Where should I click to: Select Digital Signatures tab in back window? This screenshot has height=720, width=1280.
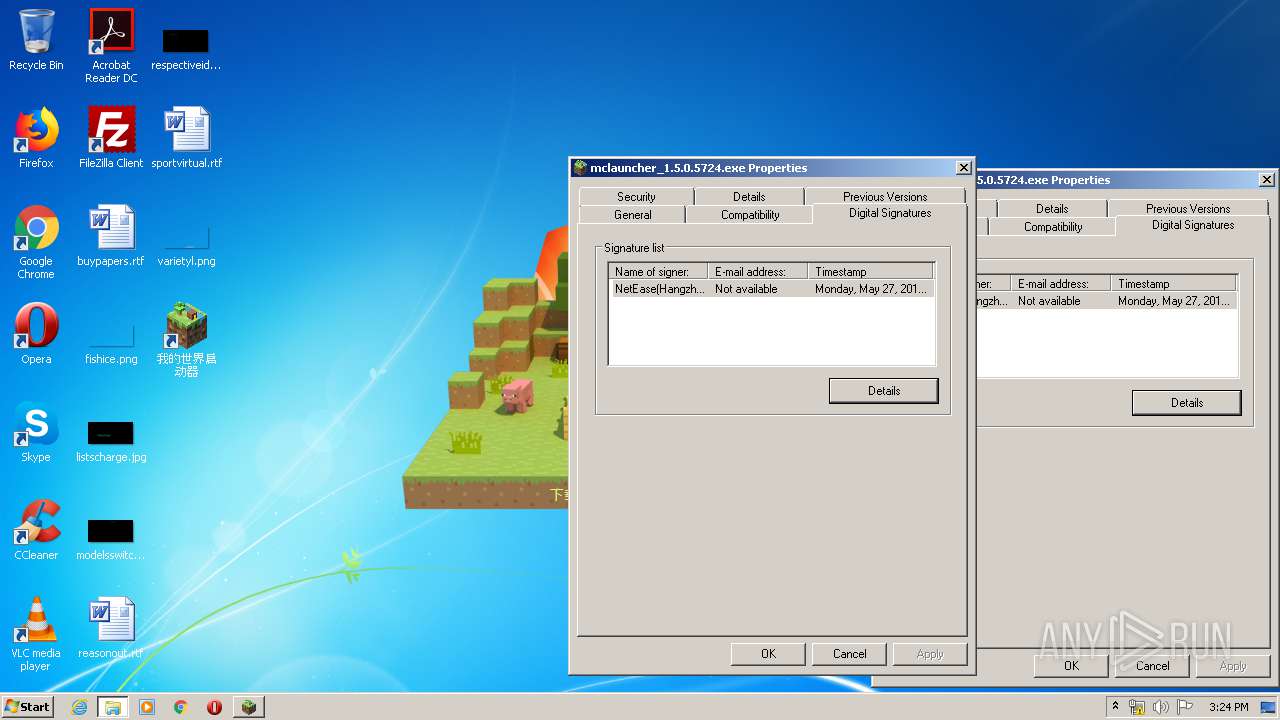(1193, 225)
